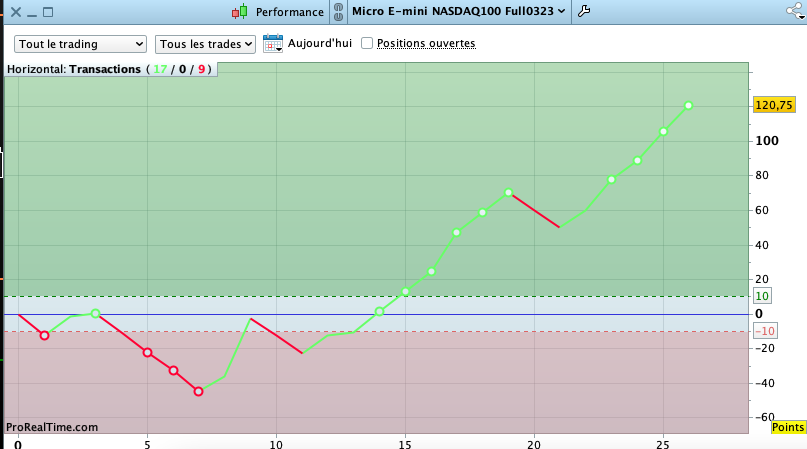Click the Performance candlestick icon
Image resolution: width=807 pixels, height=449 pixels.
pos(239,11)
